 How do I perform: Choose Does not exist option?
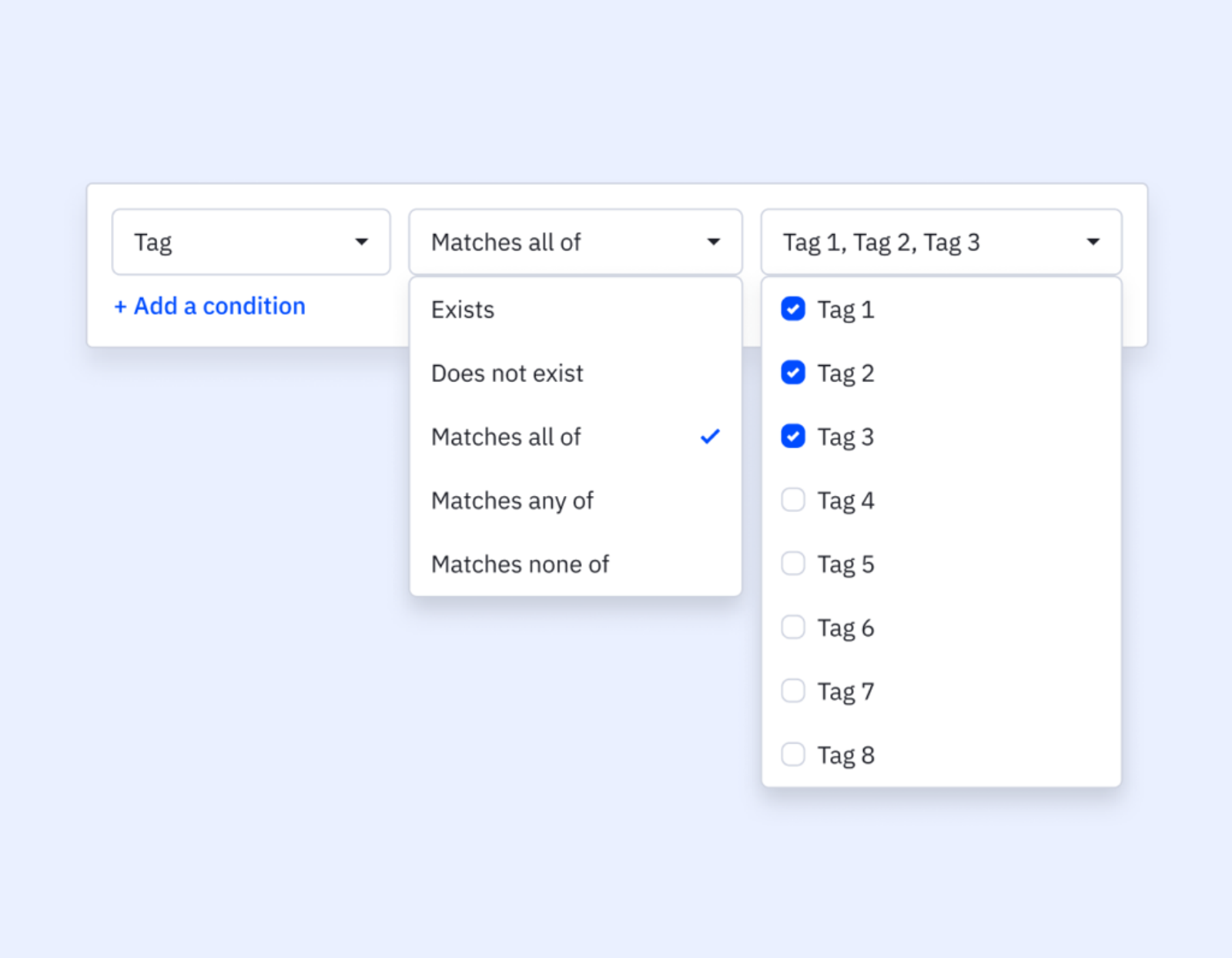pyautogui.click(x=507, y=373)
